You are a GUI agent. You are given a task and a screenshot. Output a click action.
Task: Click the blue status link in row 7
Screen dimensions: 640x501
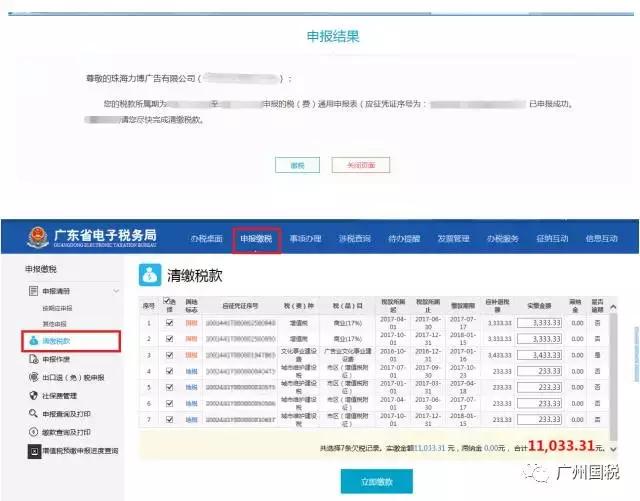191,419
